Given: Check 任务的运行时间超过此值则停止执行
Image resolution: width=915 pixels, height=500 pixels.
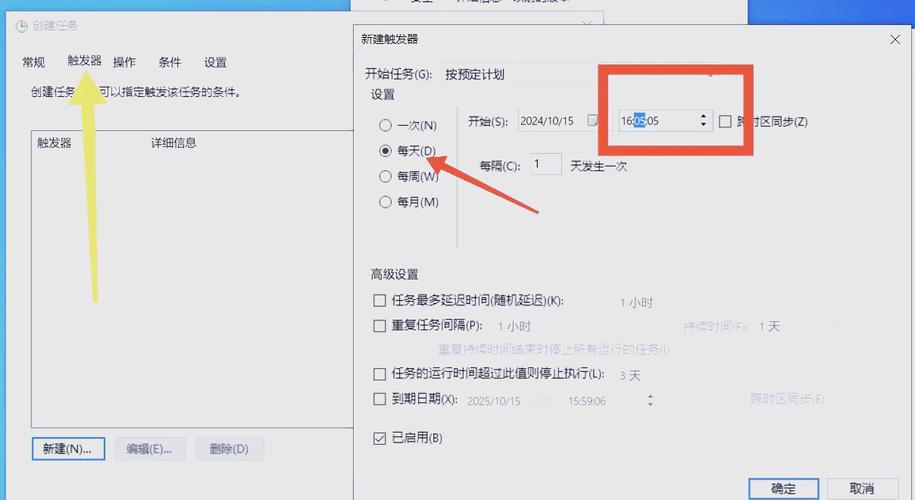Looking at the screenshot, I should pyautogui.click(x=379, y=373).
